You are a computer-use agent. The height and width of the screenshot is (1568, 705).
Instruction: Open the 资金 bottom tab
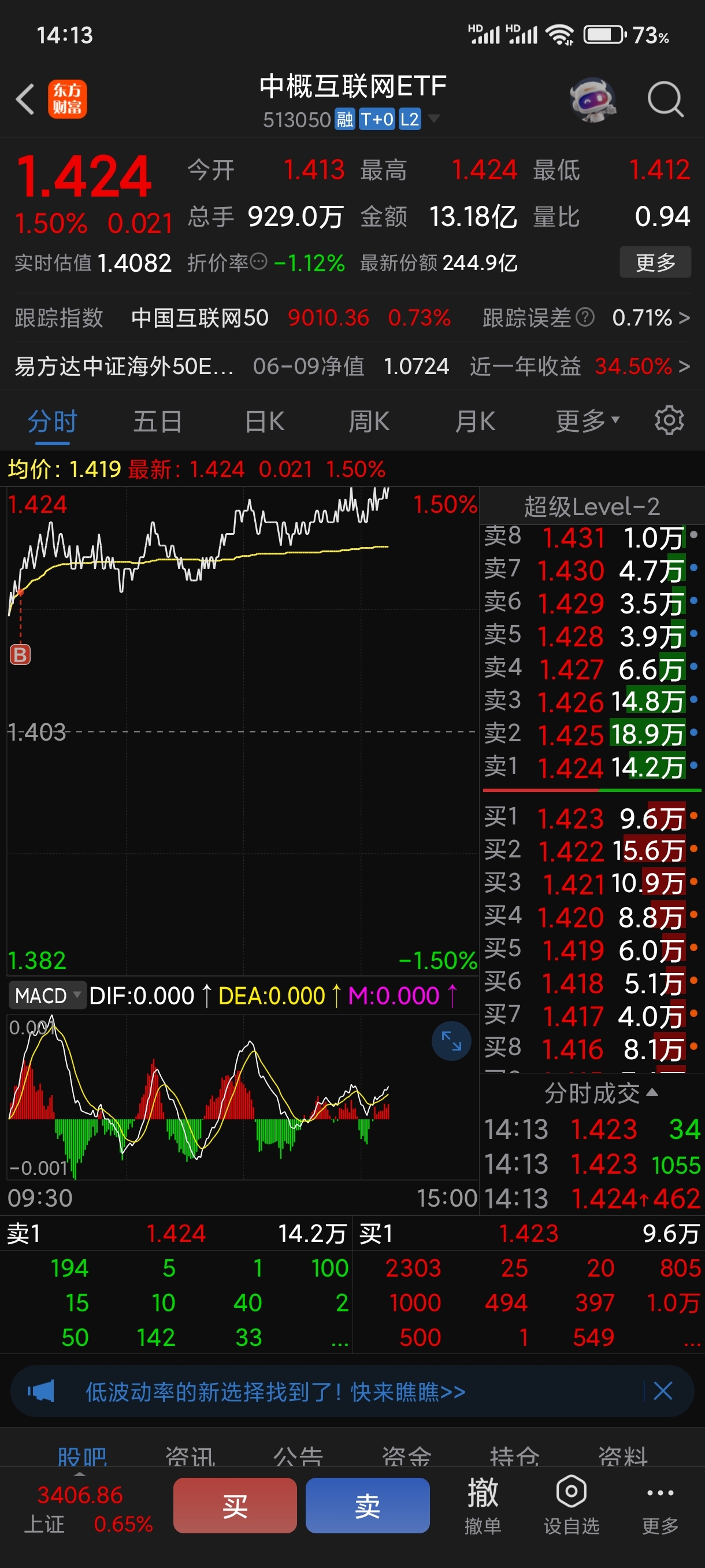(x=406, y=1456)
